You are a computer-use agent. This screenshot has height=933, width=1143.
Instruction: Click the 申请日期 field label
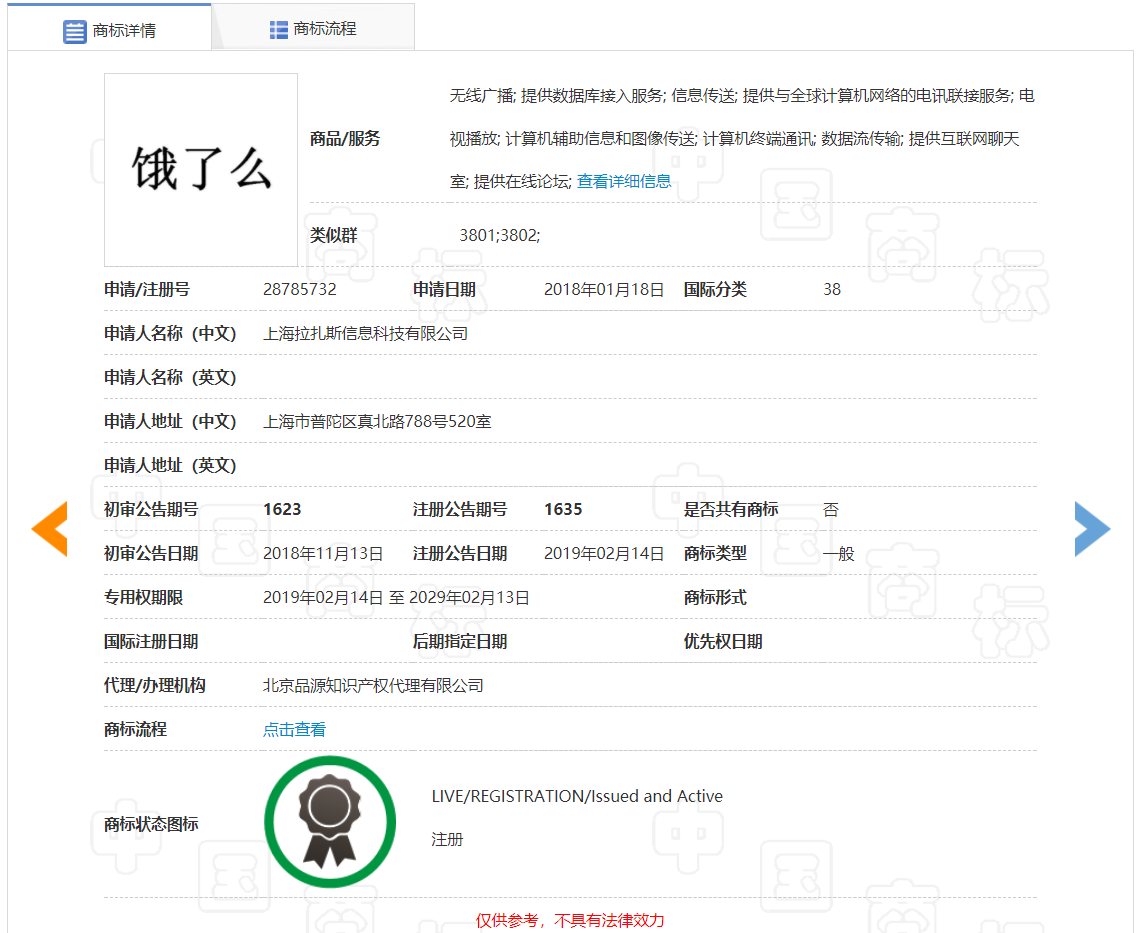pyautogui.click(x=444, y=289)
